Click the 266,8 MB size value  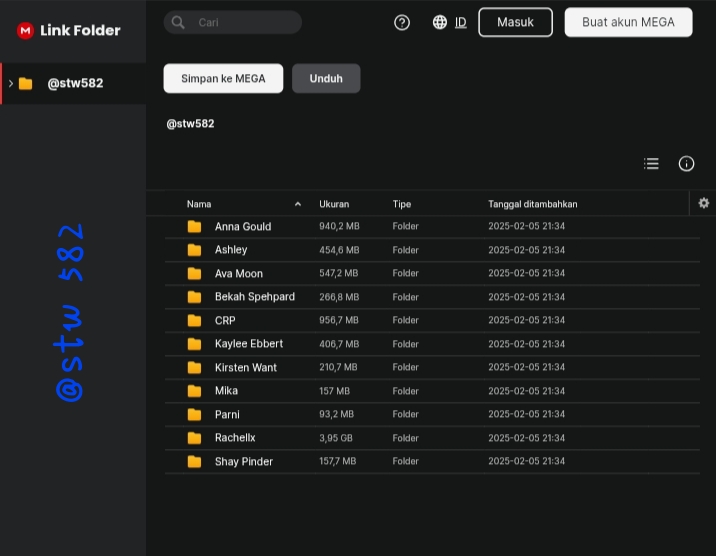(339, 297)
